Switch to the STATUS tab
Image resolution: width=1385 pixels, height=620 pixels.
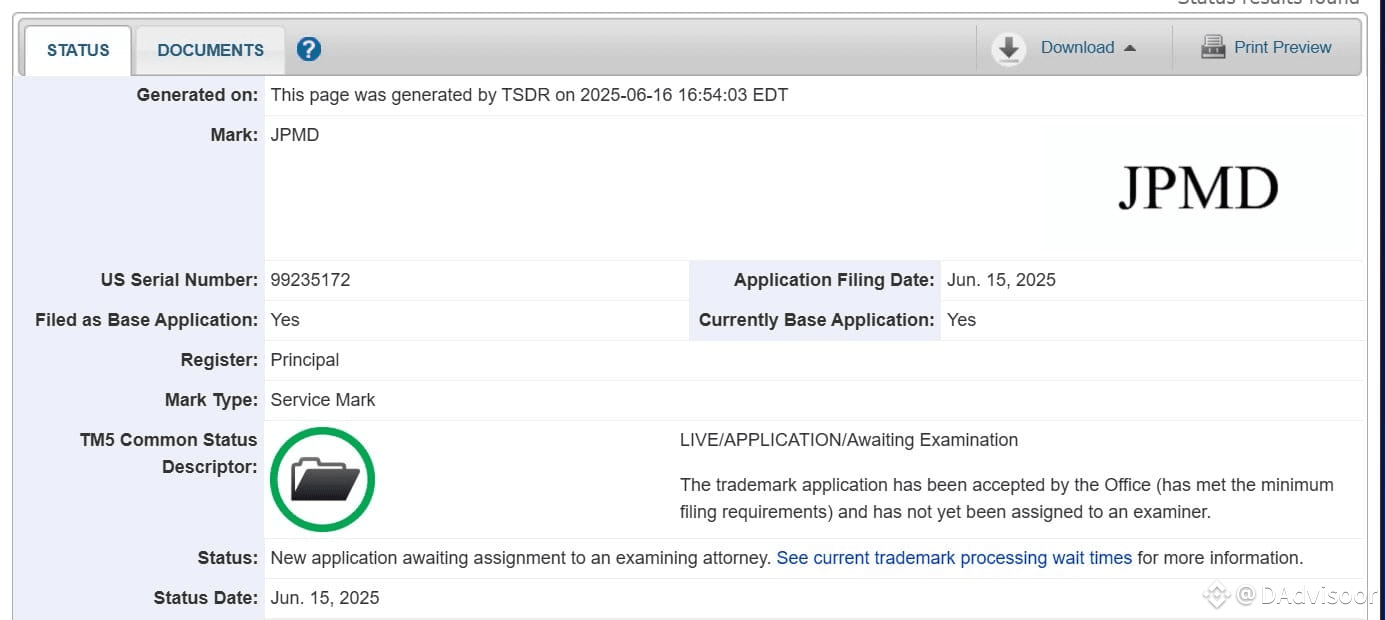[78, 50]
